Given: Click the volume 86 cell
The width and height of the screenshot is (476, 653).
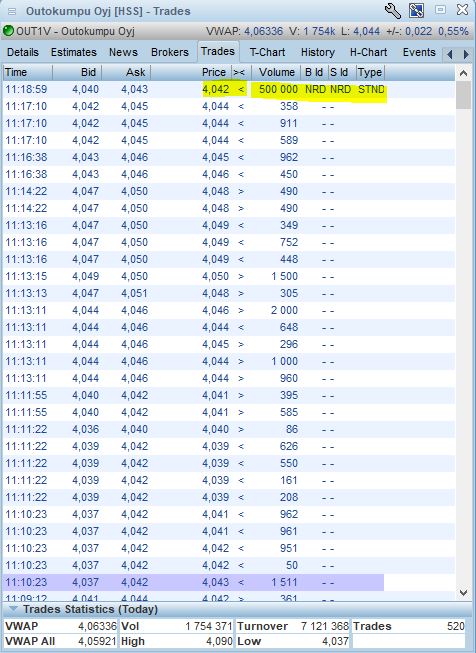Looking at the screenshot, I should [292, 429].
